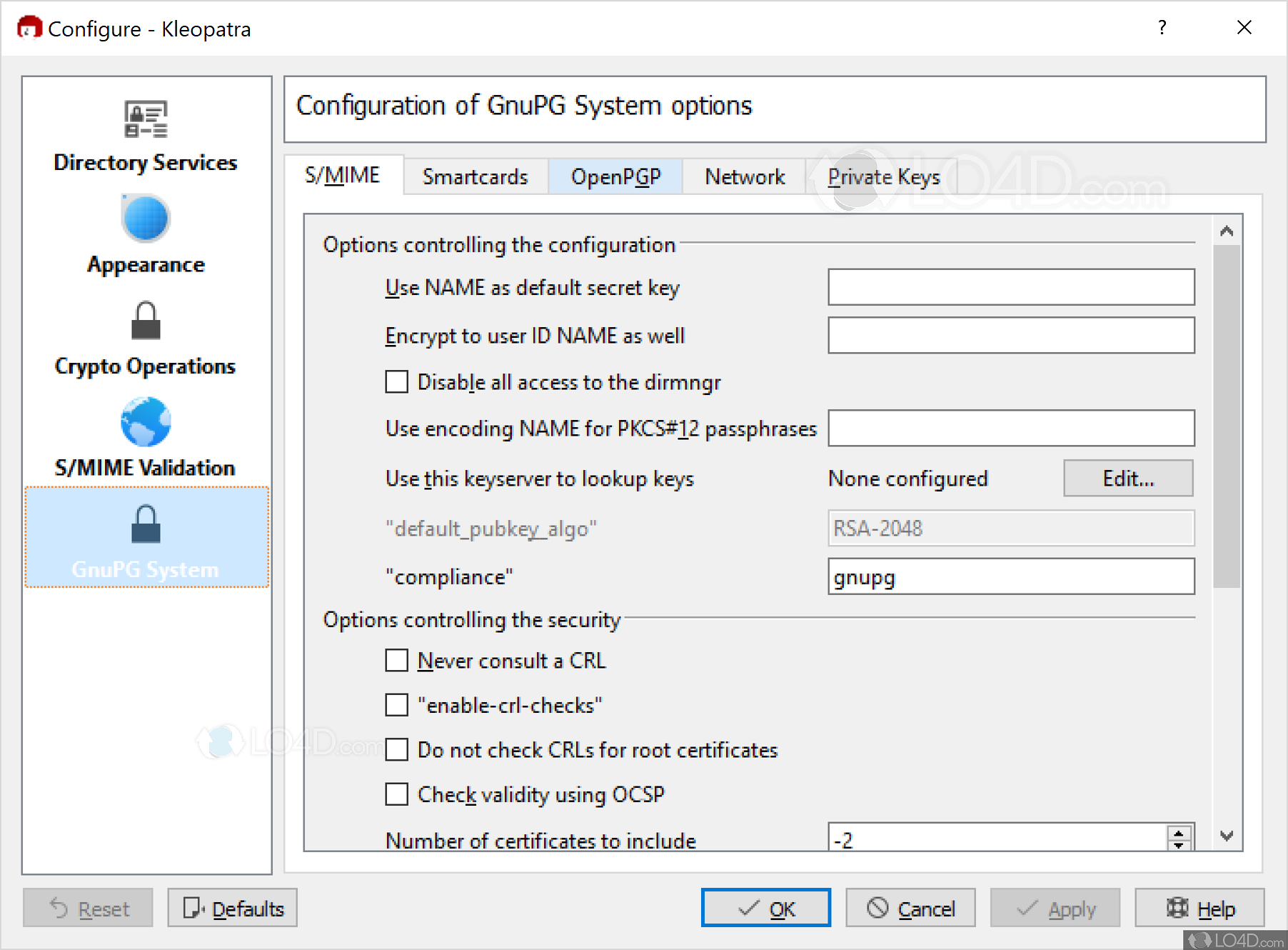Enable Check validity using OCSP
The width and height of the screenshot is (1288, 950).
(397, 794)
